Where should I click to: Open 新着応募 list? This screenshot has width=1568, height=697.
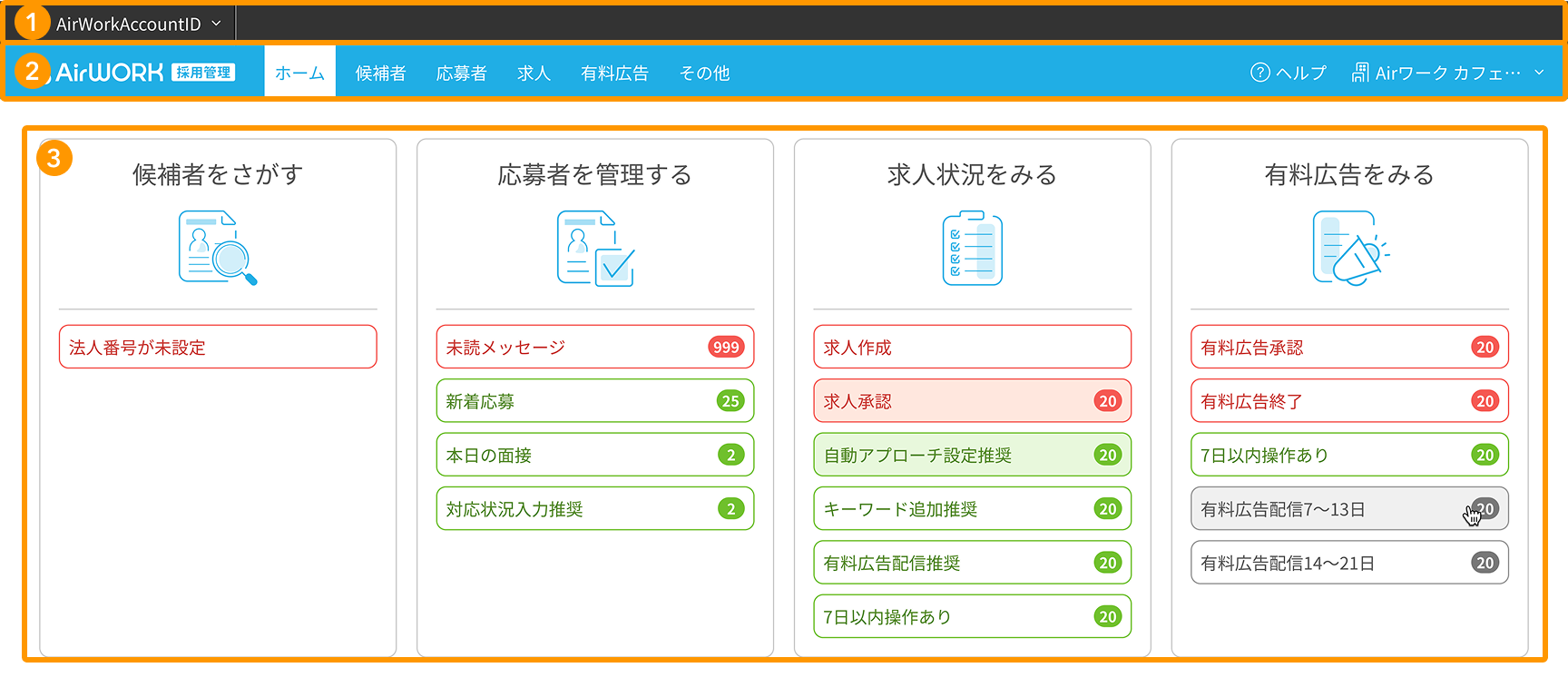595,400
